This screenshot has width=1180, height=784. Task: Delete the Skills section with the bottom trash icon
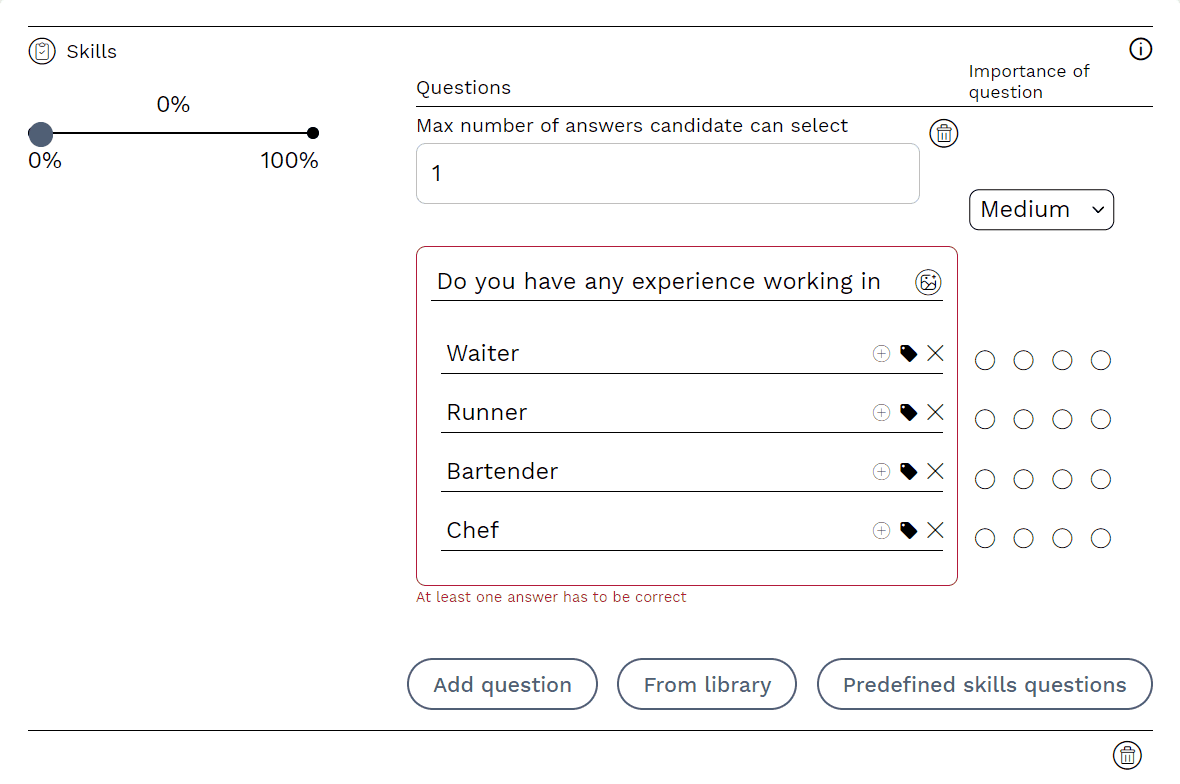[1127, 755]
